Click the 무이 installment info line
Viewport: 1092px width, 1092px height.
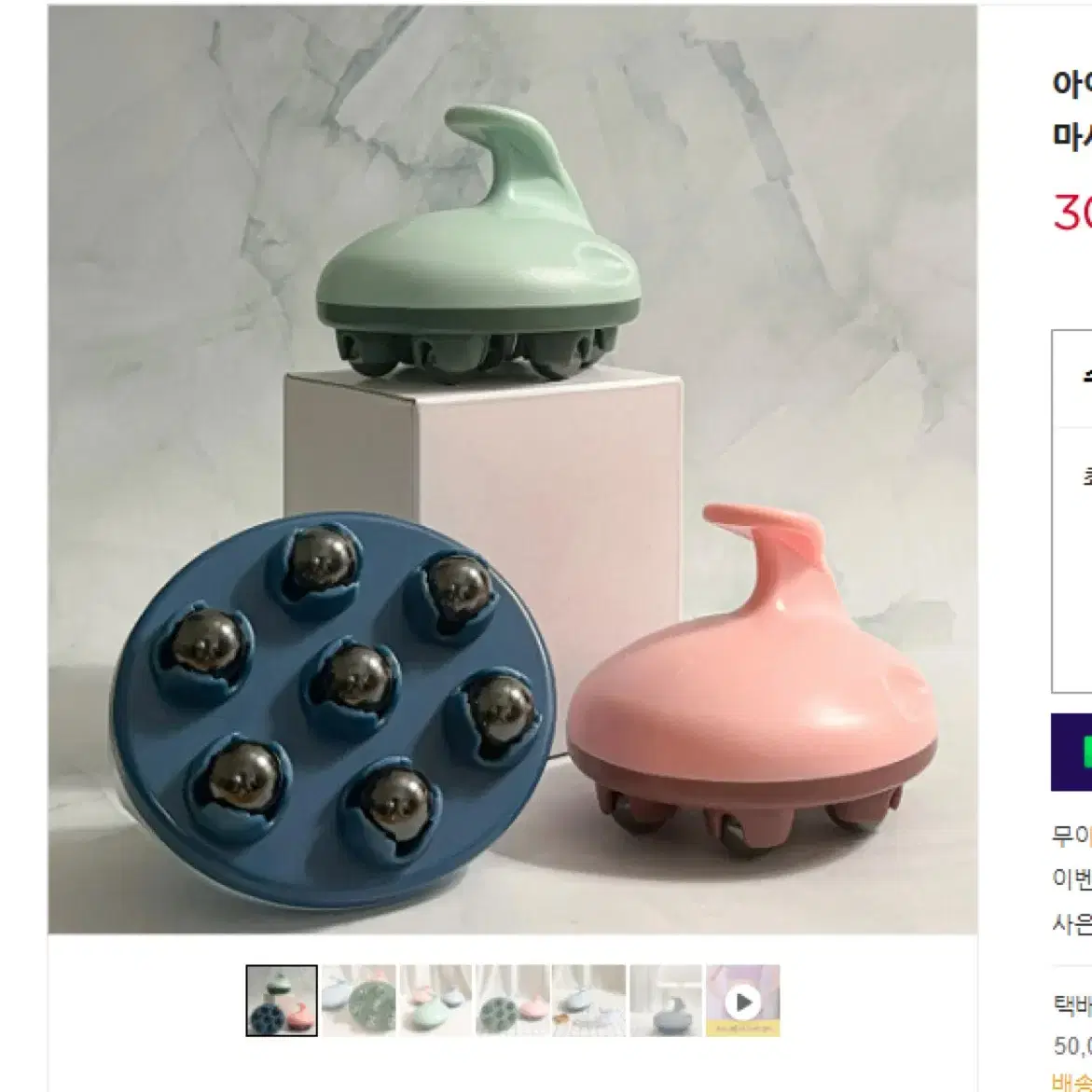(1071, 835)
